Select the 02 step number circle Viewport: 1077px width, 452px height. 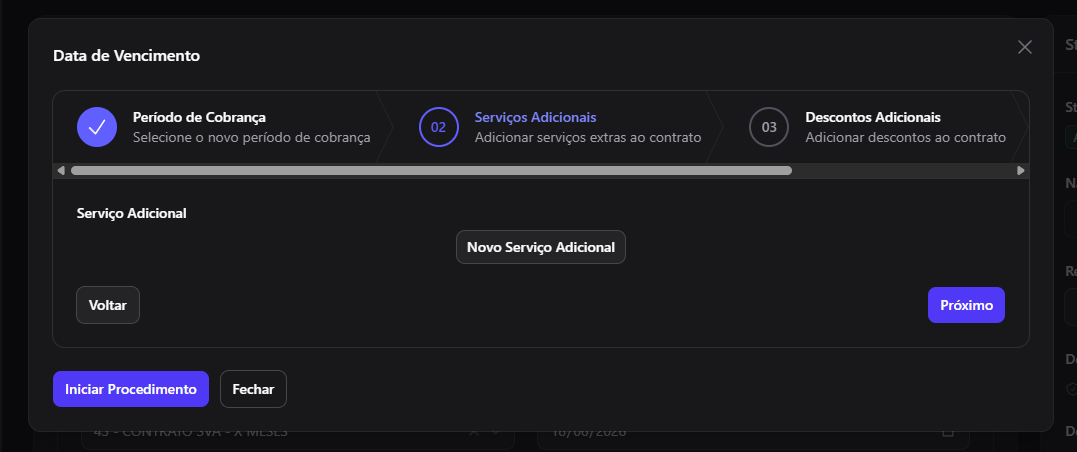[438, 127]
